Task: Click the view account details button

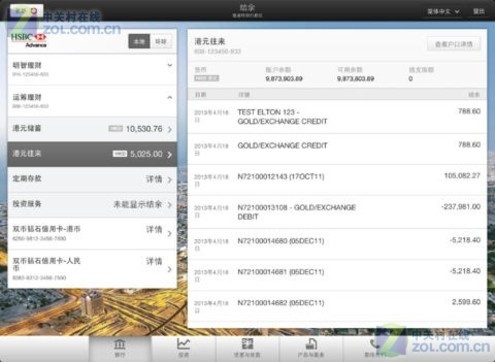Action: [x=454, y=44]
